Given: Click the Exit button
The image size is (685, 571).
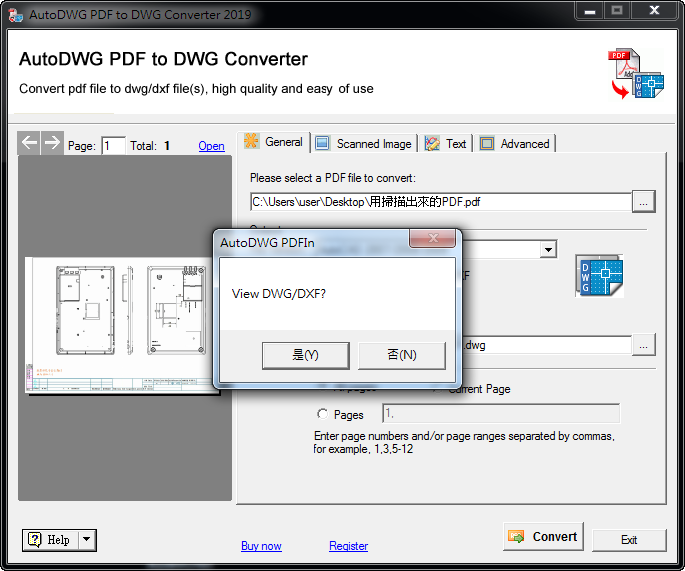Looking at the screenshot, I should point(629,540).
